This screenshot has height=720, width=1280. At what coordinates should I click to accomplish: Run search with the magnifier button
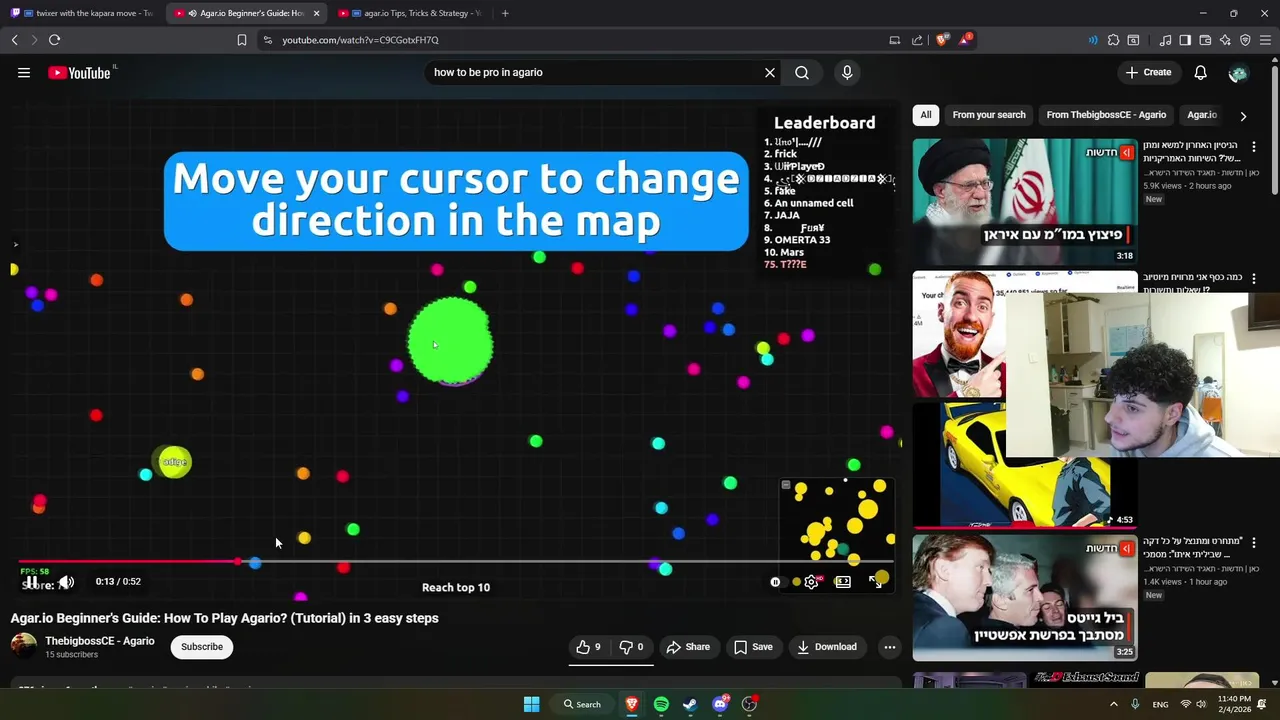click(x=802, y=72)
